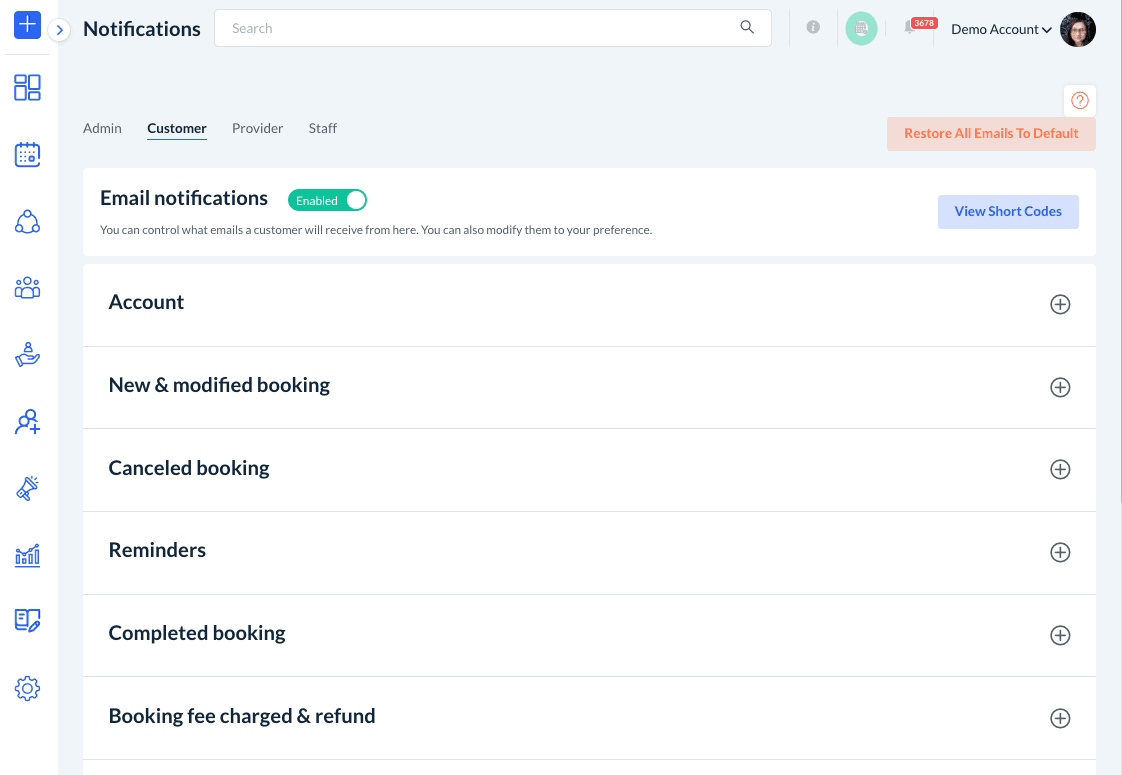Expand the Account section
This screenshot has height=775, width=1122.
[x=1060, y=304]
